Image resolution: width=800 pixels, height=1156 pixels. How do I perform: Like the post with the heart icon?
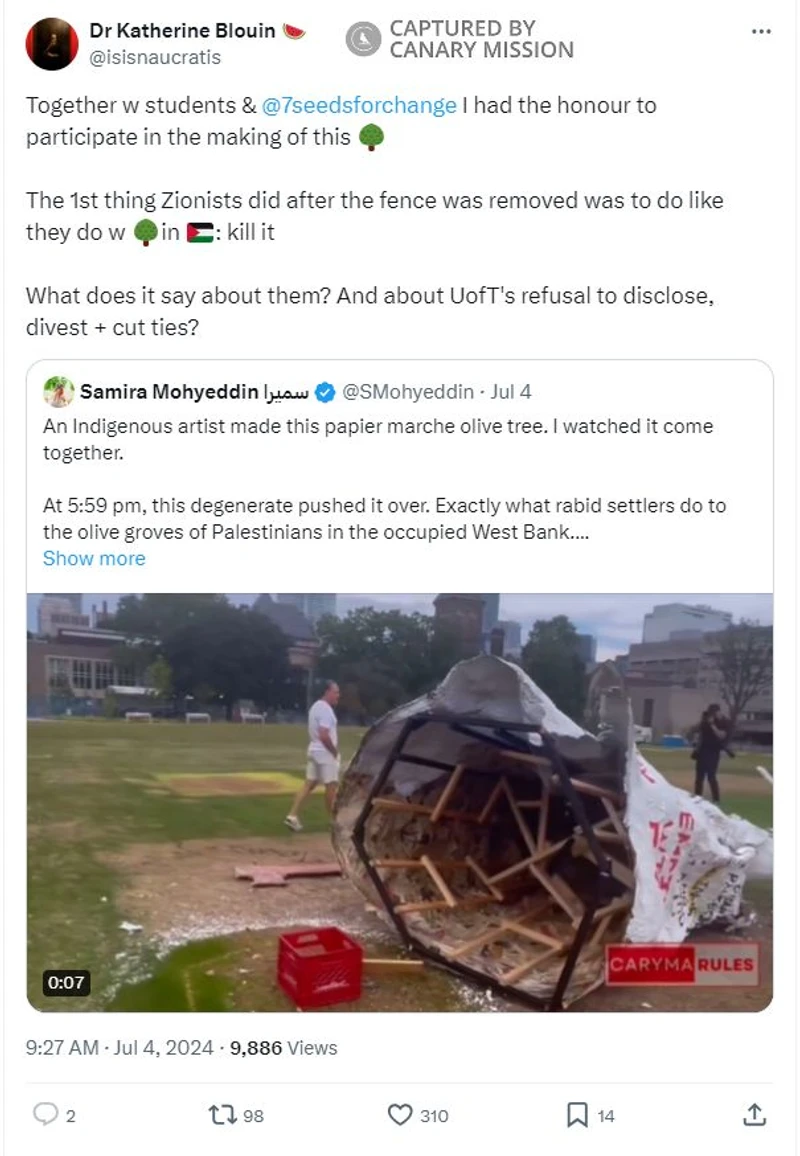coord(400,1115)
